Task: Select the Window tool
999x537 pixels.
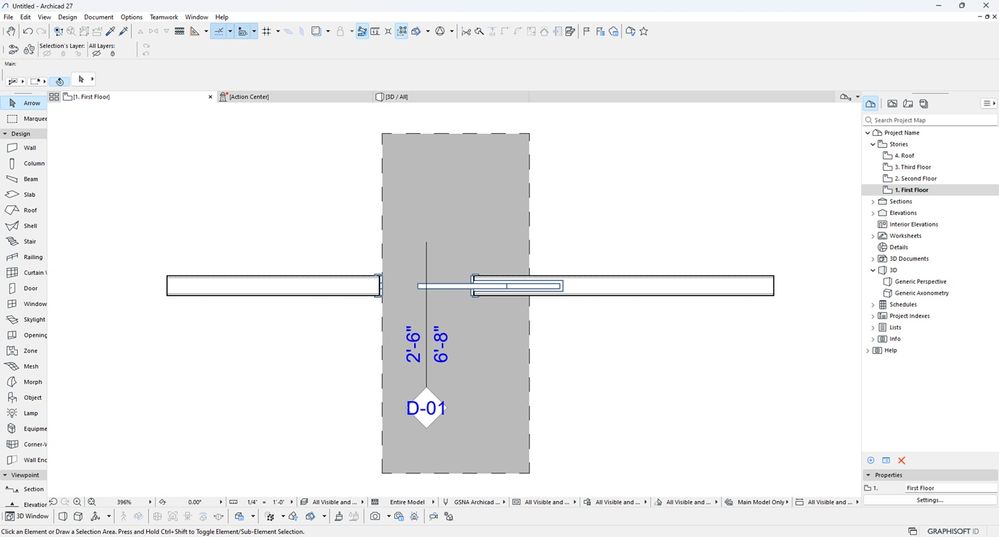Action: [x=24, y=304]
